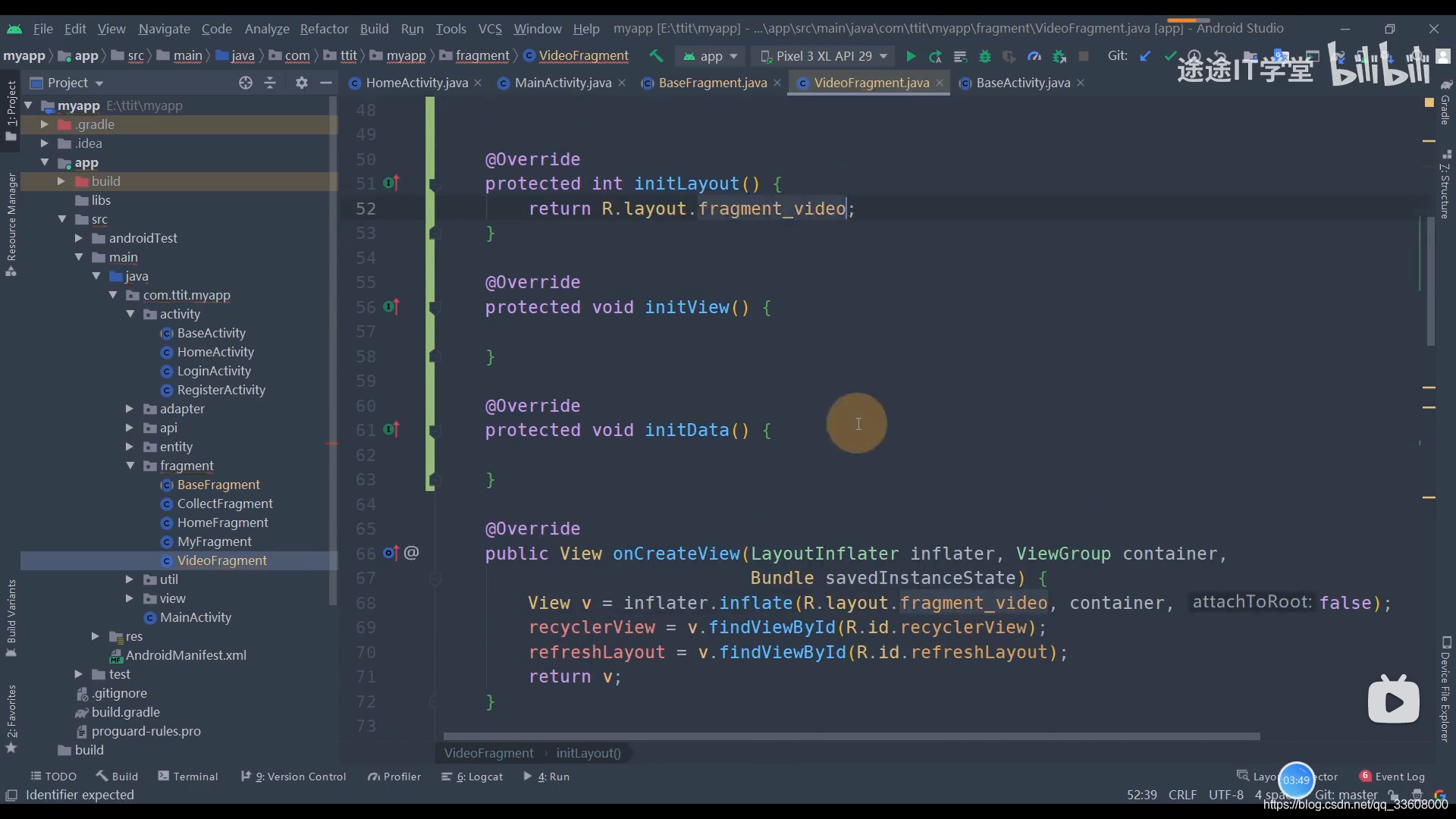Open the Pixel 3 XL API 29 device dropdown
The height and width of the screenshot is (819, 1456).
point(824,56)
